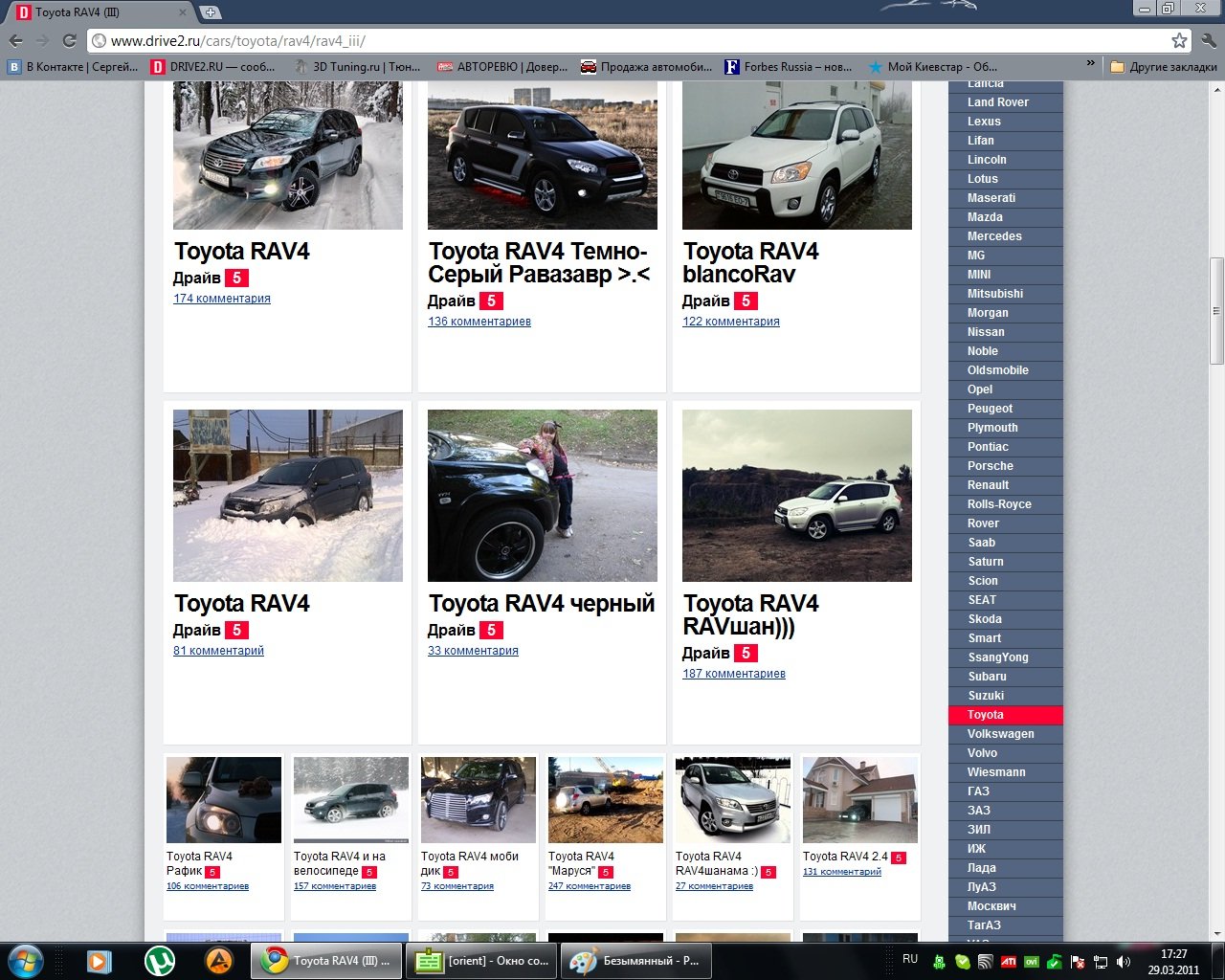Go back with the browser back arrow
The width and height of the screenshot is (1225, 980).
15,40
